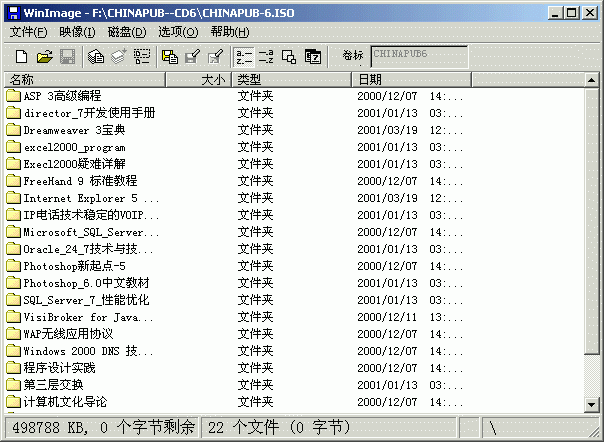Click the Select files toolbar icon with dashed box
Screen dimensions: 604x442
point(142,57)
